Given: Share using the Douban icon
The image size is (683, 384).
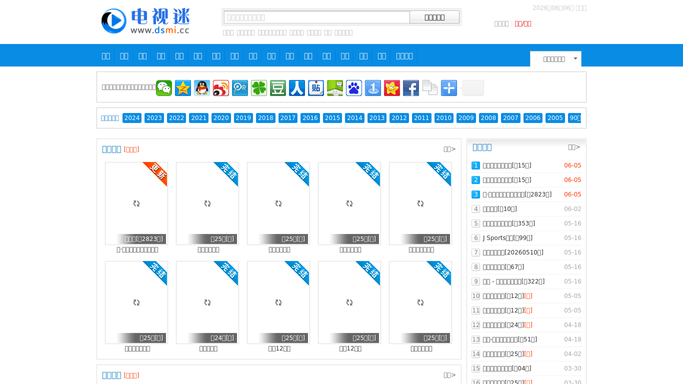Looking at the screenshot, I should (x=278, y=88).
